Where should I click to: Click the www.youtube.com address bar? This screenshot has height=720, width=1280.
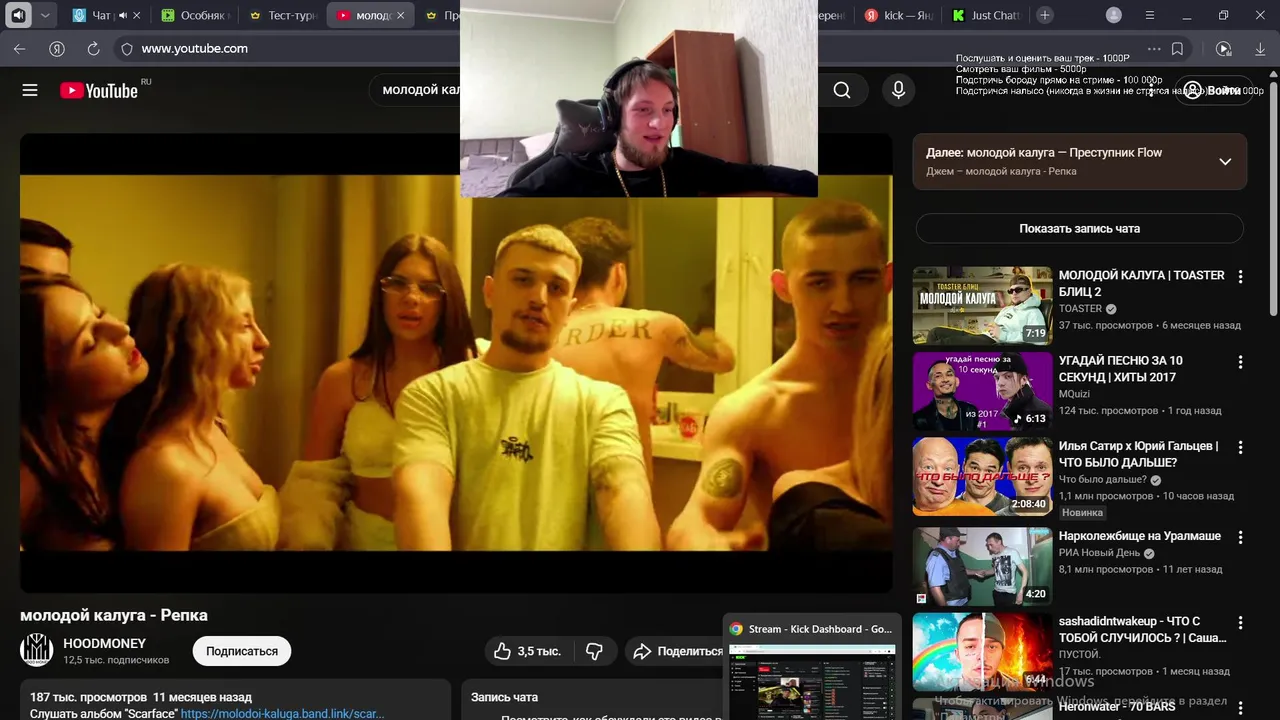tap(195, 48)
